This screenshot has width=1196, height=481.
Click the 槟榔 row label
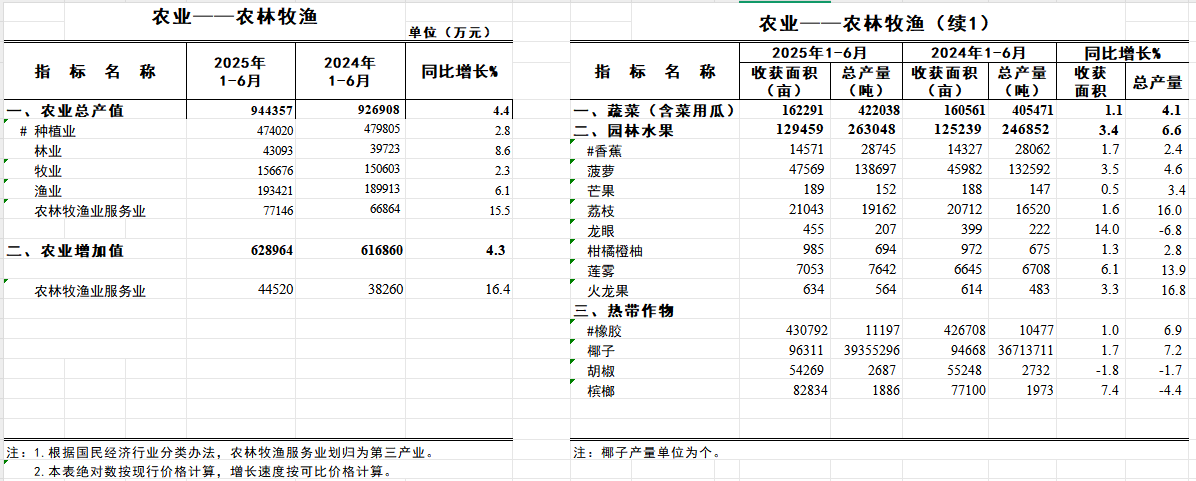602,390
